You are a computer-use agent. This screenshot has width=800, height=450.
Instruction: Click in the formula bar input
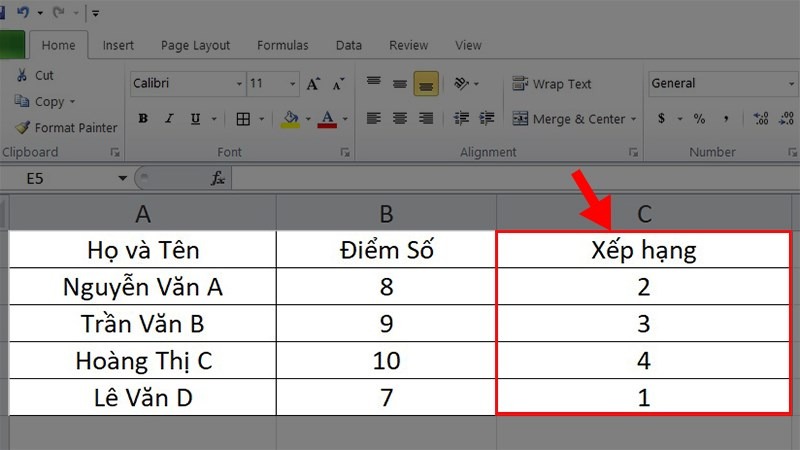coord(515,179)
